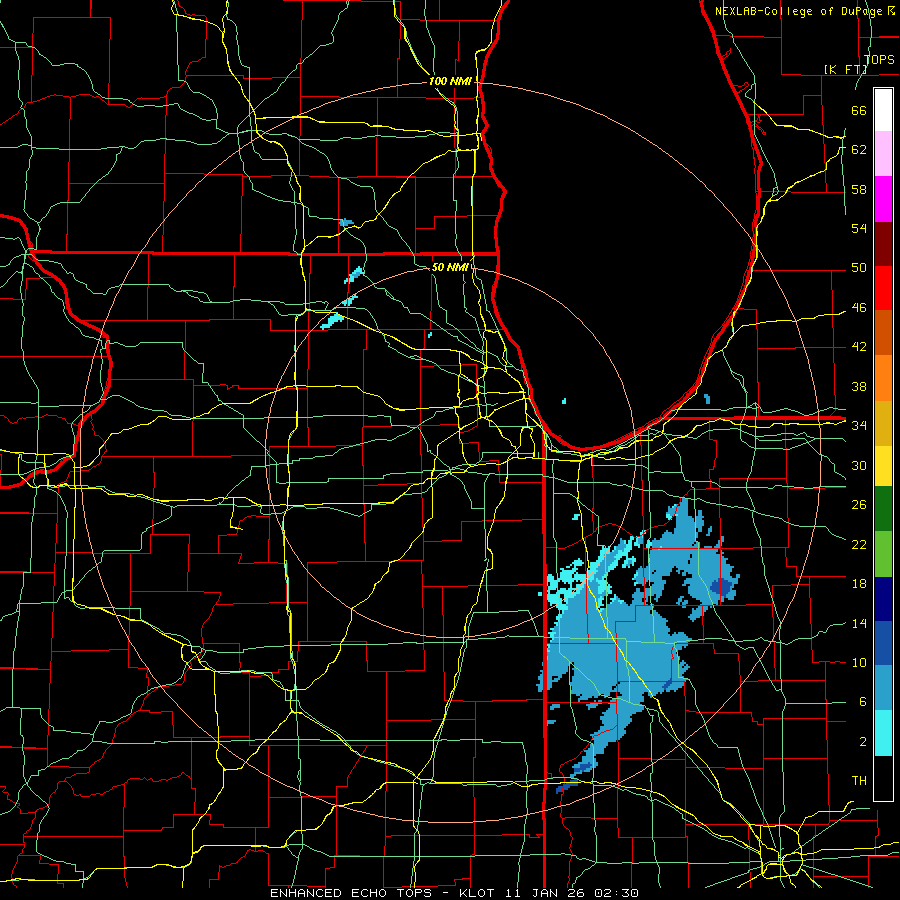Click the "K FT" units label
Screen dimensions: 900x900
click(845, 69)
